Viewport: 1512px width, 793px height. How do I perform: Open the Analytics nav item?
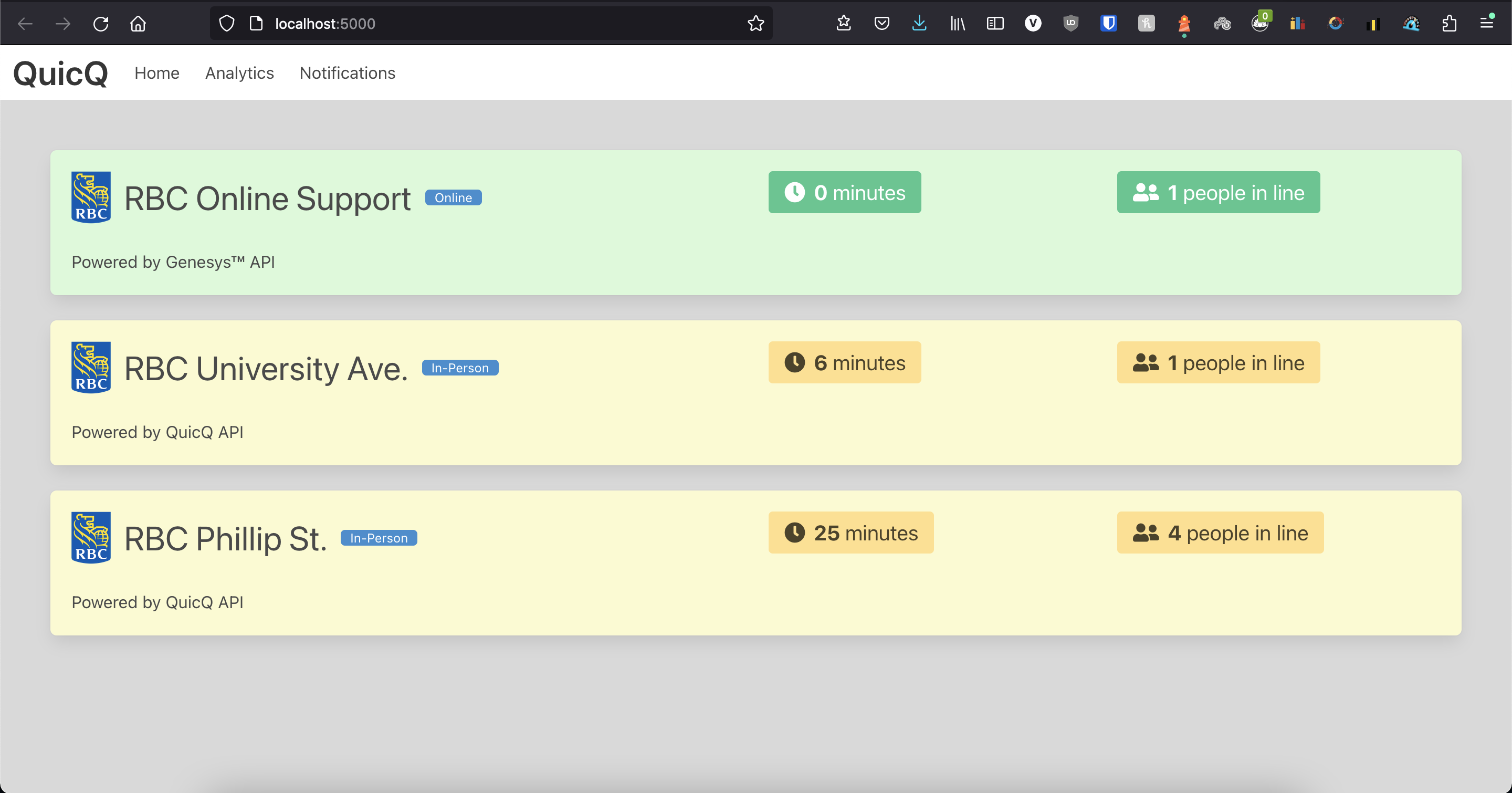click(x=239, y=73)
